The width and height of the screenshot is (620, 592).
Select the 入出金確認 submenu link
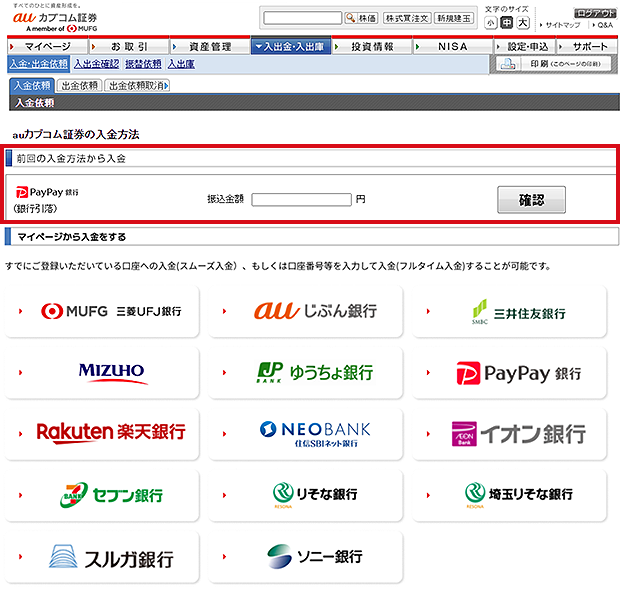tap(96, 64)
